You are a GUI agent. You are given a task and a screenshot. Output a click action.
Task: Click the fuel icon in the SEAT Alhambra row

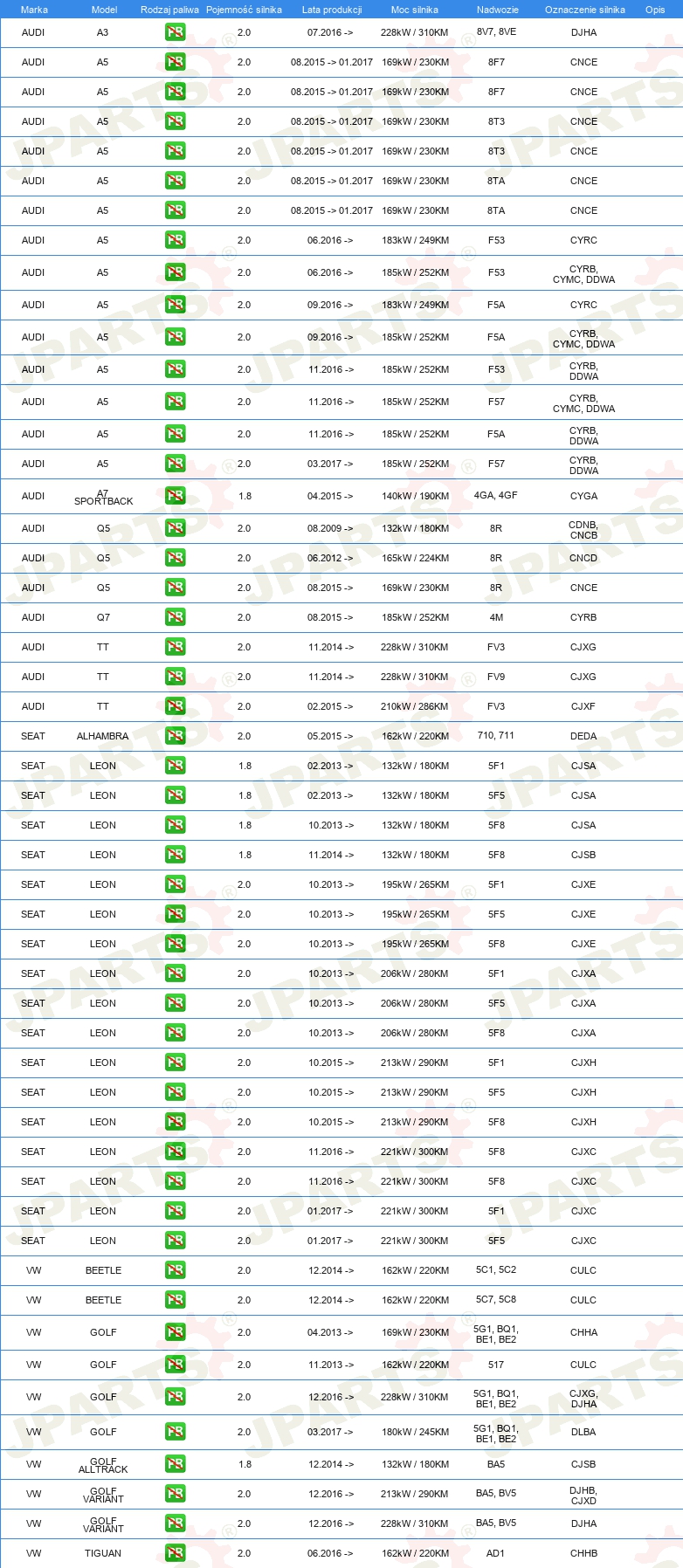pos(175,736)
